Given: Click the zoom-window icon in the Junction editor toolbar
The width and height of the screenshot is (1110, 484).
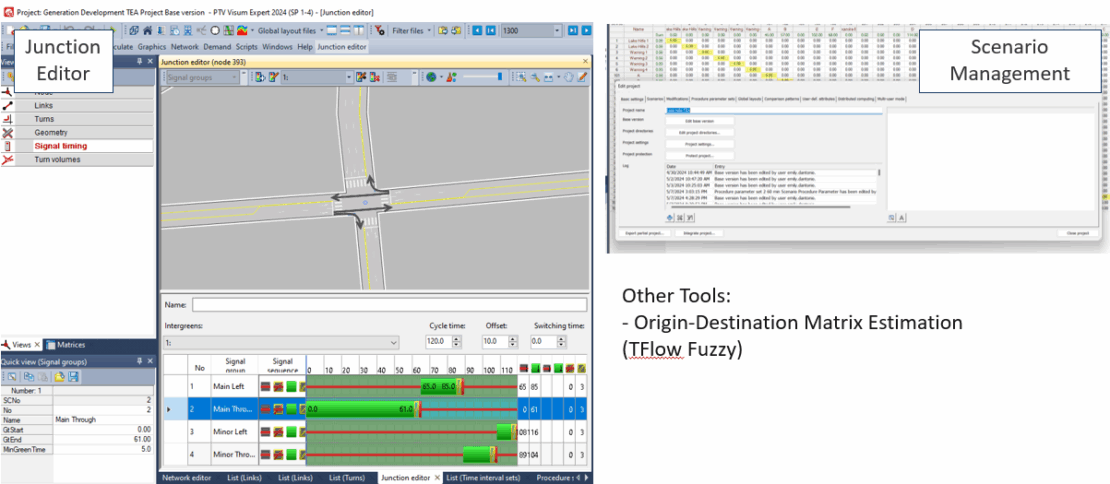Looking at the screenshot, I should [x=522, y=77].
